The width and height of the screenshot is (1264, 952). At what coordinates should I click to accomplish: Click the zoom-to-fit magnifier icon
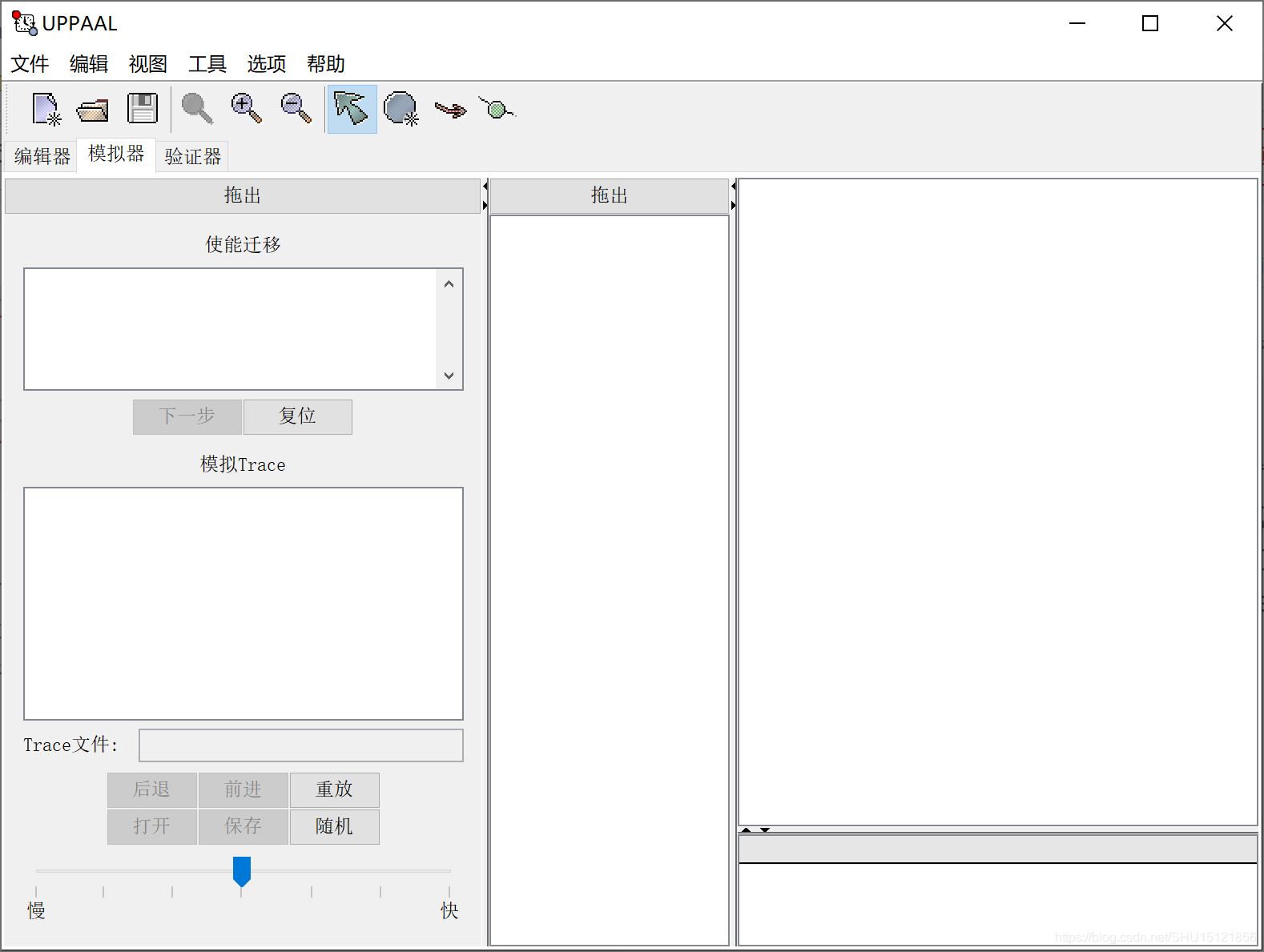[x=197, y=109]
